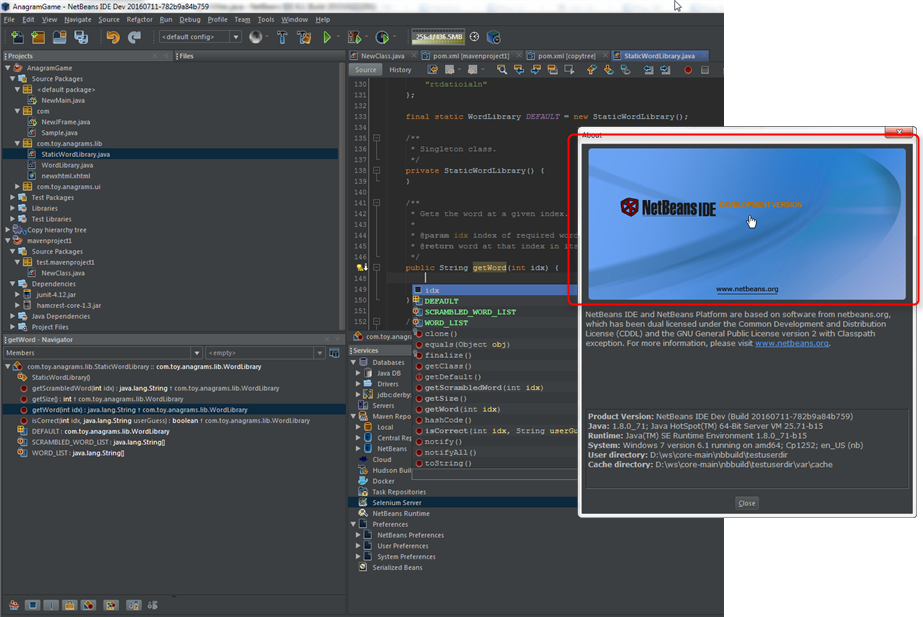The width and height of the screenshot is (923, 617).
Task: Run the project with green play icon
Action: pos(327,37)
